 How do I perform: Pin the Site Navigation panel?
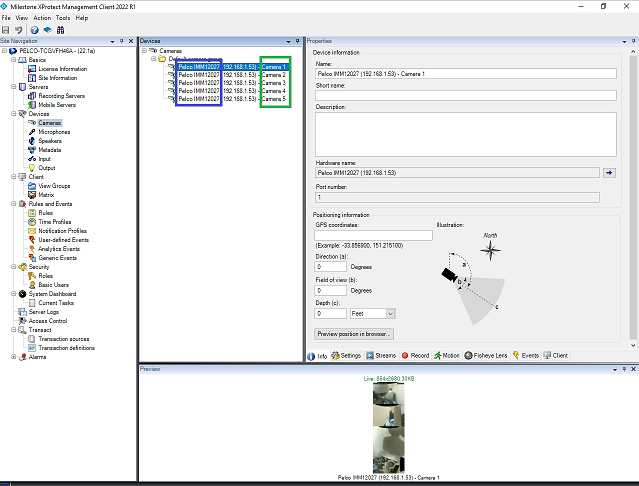pyautogui.click(x=121, y=41)
